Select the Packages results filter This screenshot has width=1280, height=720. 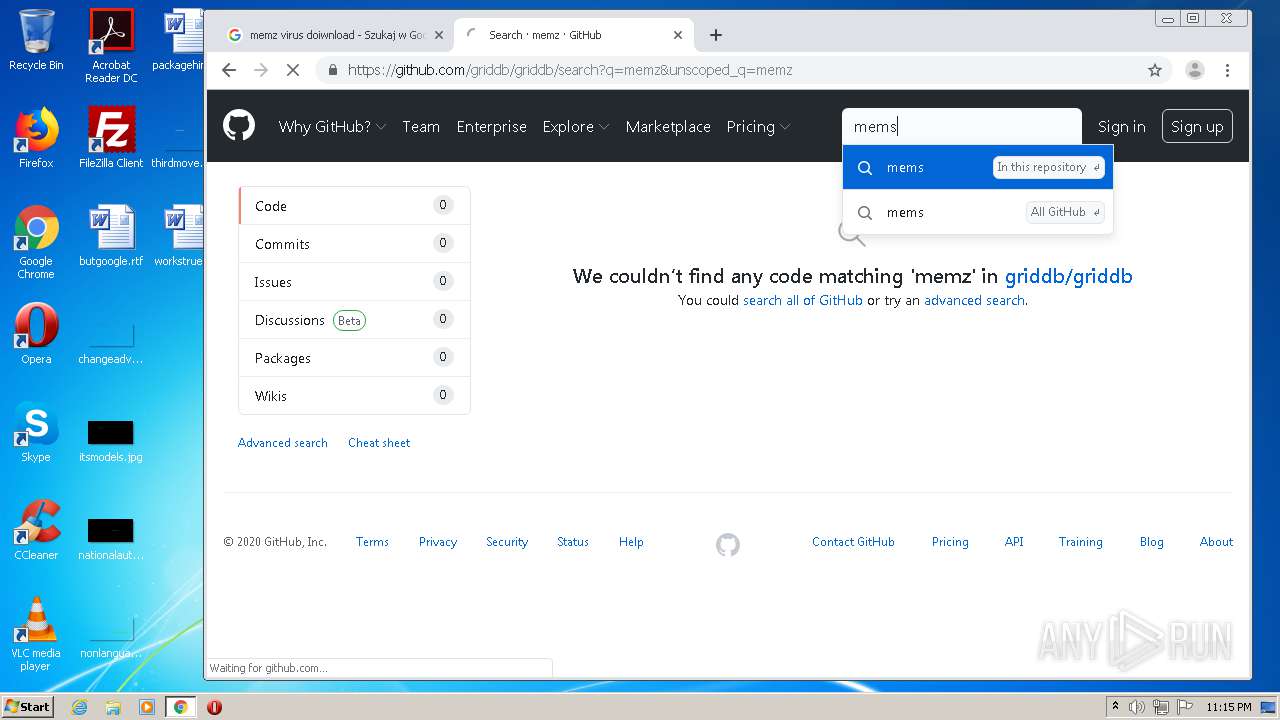point(354,358)
